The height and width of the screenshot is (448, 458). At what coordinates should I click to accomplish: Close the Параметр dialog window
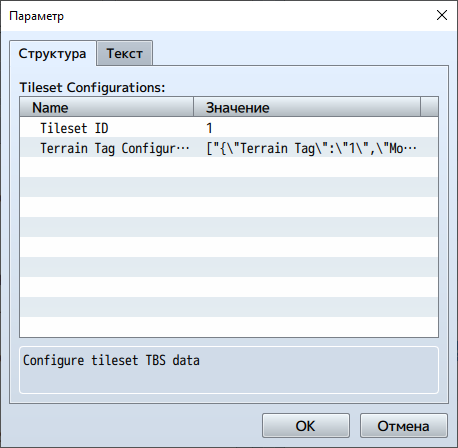[442, 15]
